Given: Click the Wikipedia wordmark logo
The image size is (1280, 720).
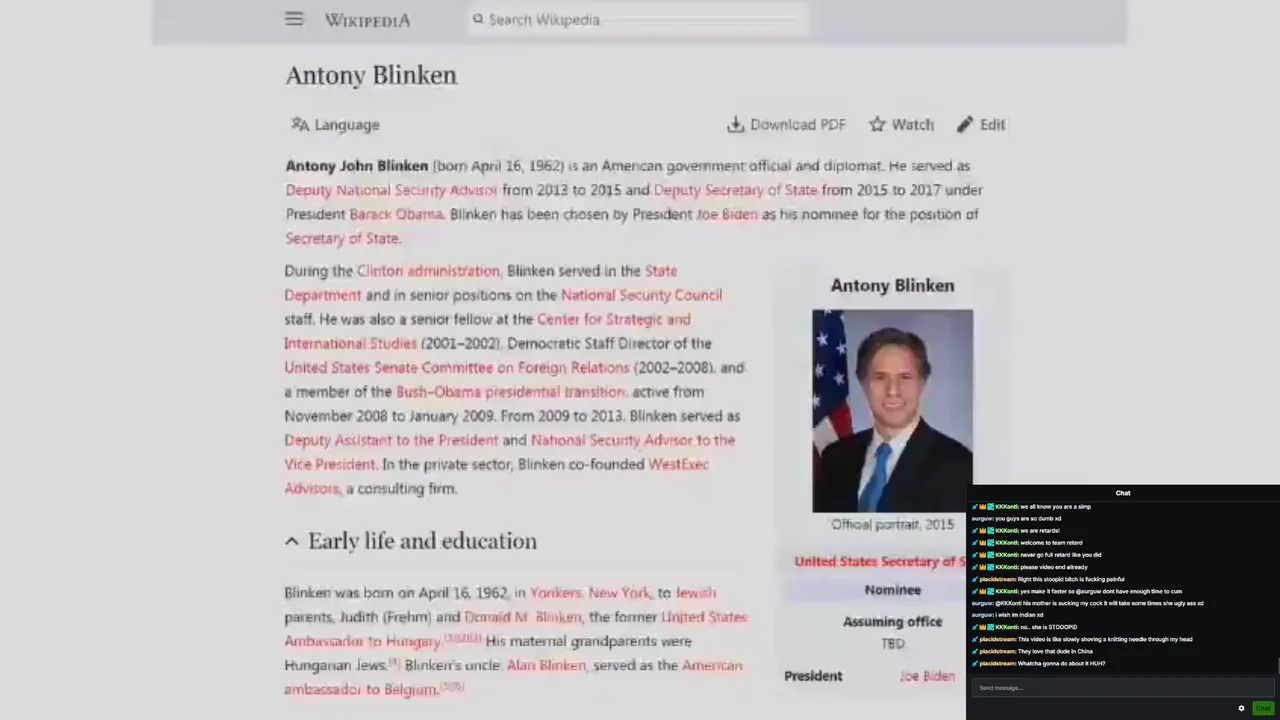Looking at the screenshot, I should [x=367, y=19].
